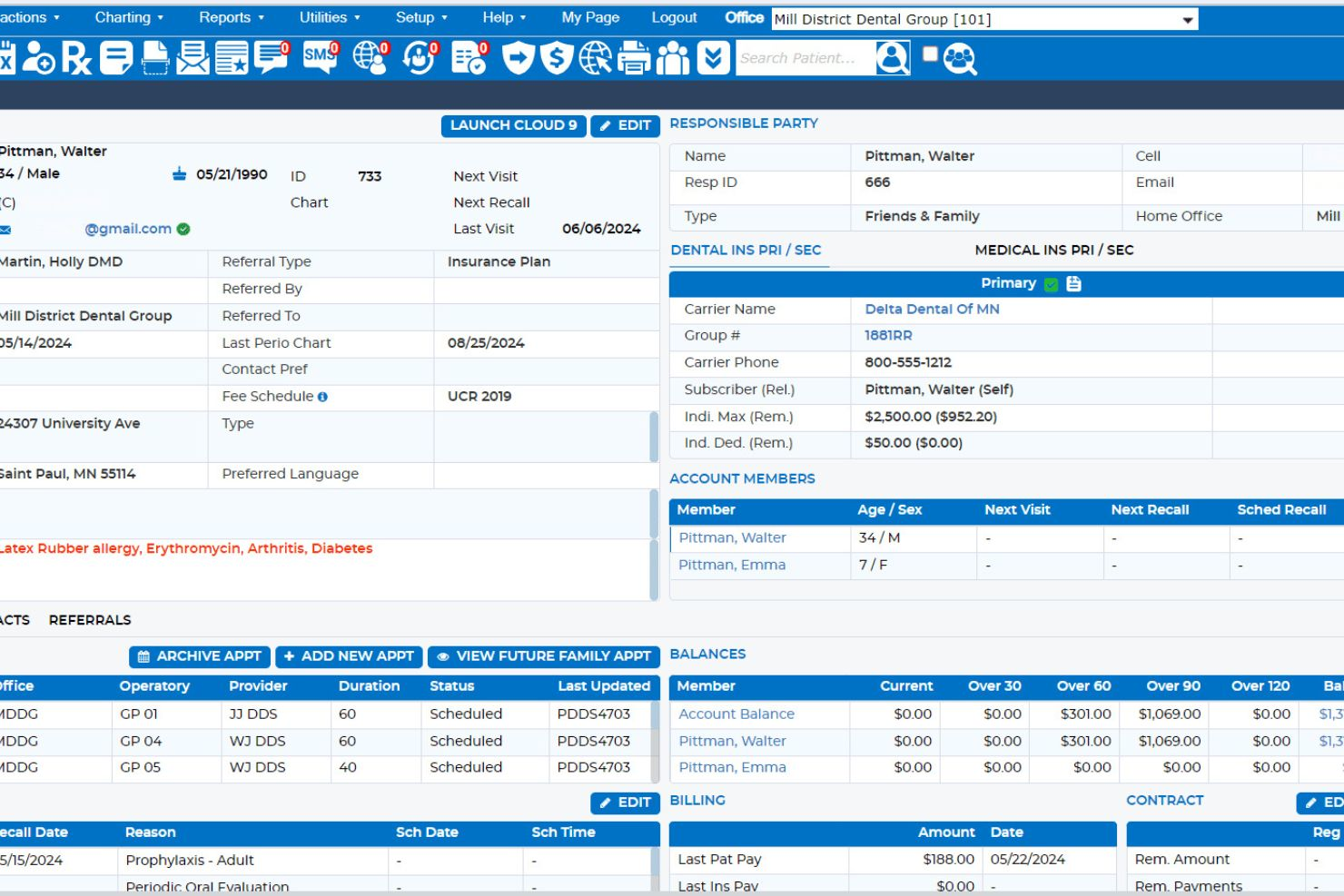Click the globe with person icon

(371, 58)
